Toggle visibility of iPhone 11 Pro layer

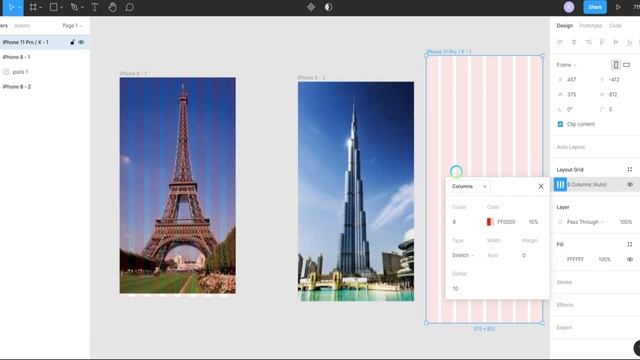[81, 42]
